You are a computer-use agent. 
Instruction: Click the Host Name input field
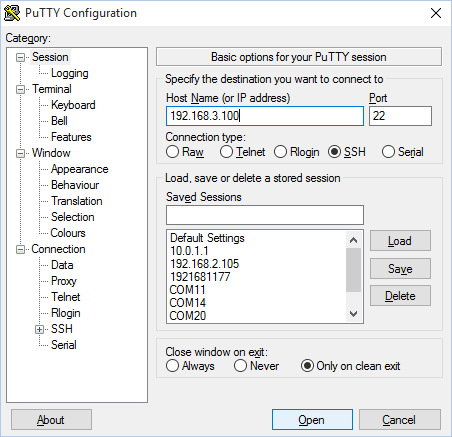tap(265, 116)
